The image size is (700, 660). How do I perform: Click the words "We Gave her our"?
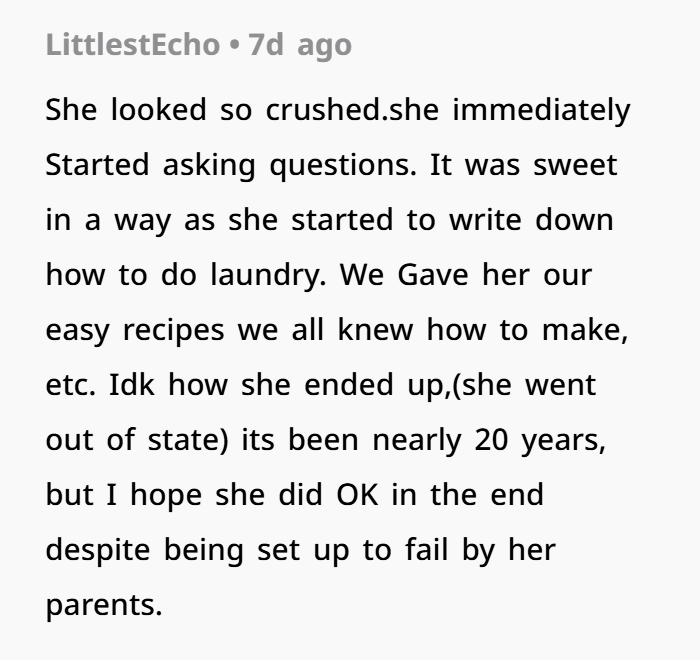coord(469,275)
